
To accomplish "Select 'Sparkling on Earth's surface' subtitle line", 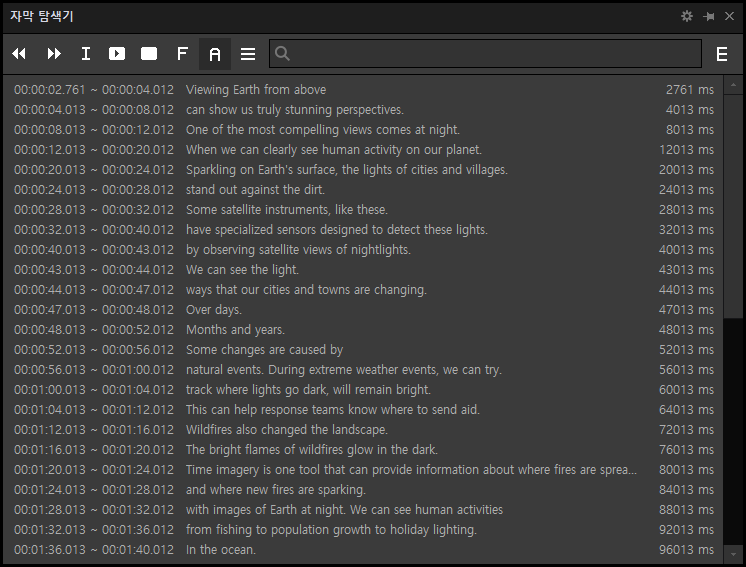I will point(347,170).
